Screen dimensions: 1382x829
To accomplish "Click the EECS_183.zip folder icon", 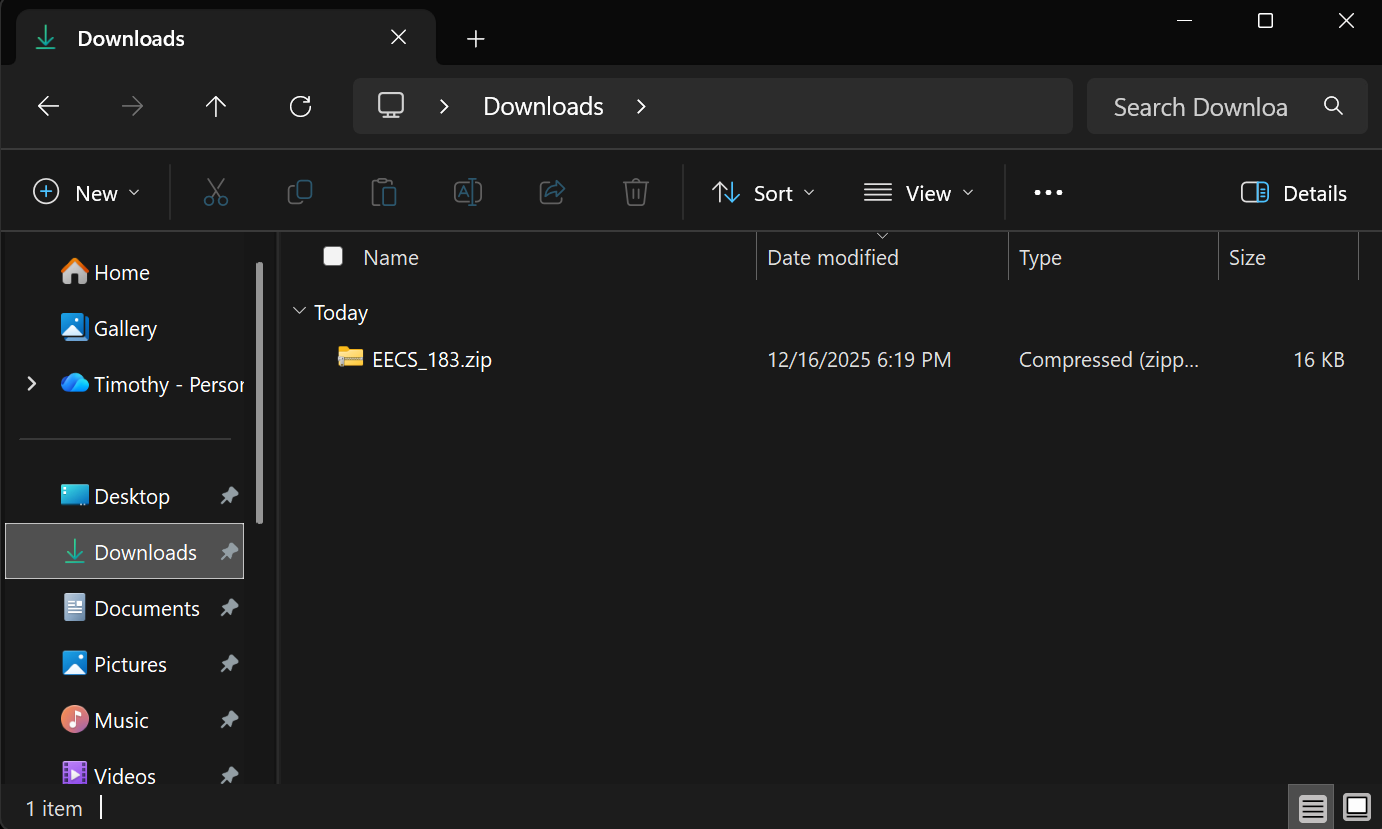I will [x=350, y=358].
